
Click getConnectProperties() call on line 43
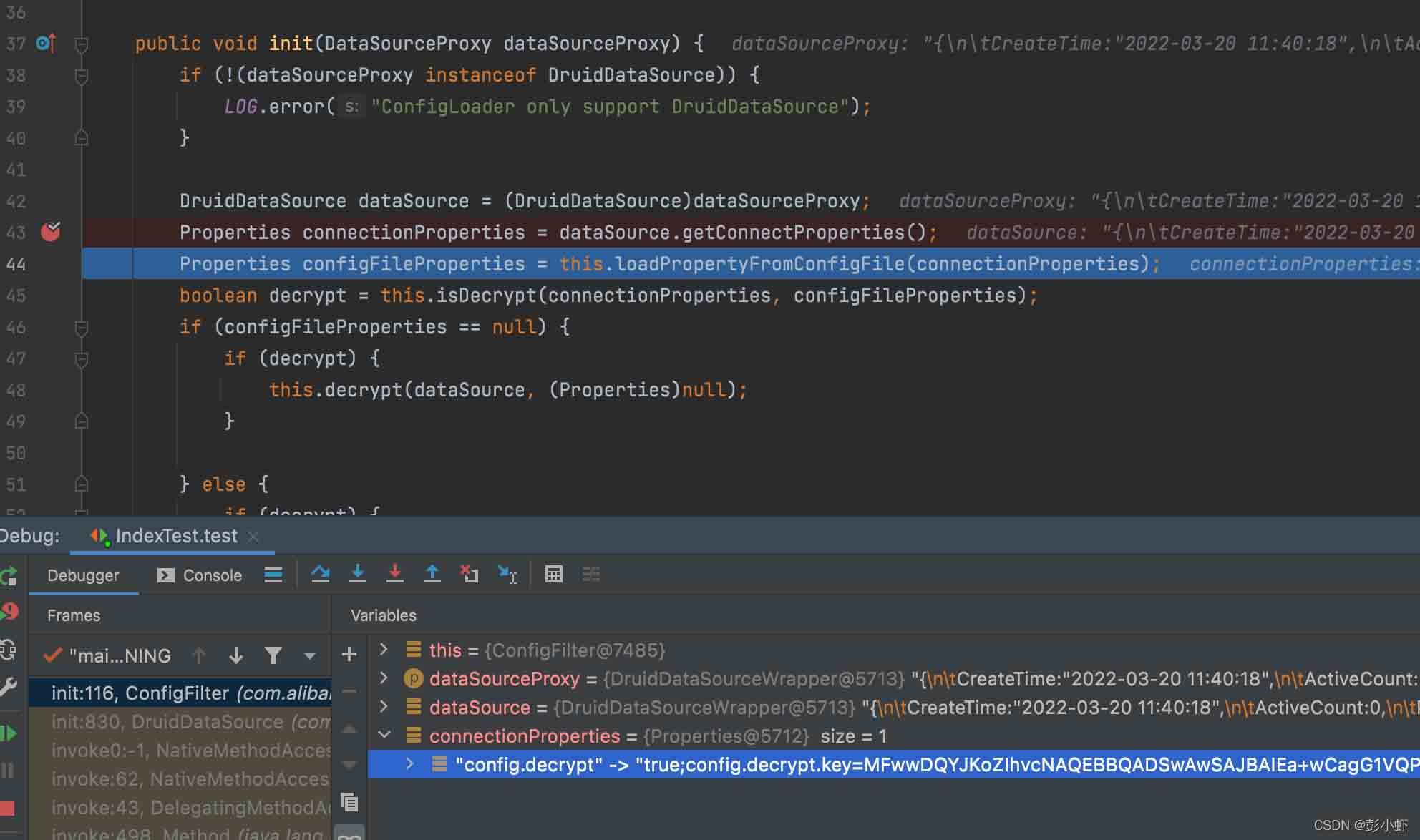(x=804, y=233)
